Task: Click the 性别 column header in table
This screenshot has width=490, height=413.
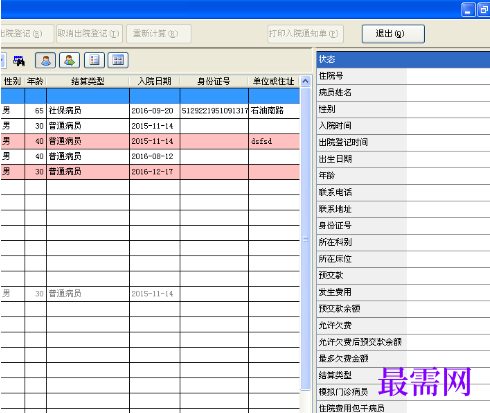Action: click(x=12, y=81)
